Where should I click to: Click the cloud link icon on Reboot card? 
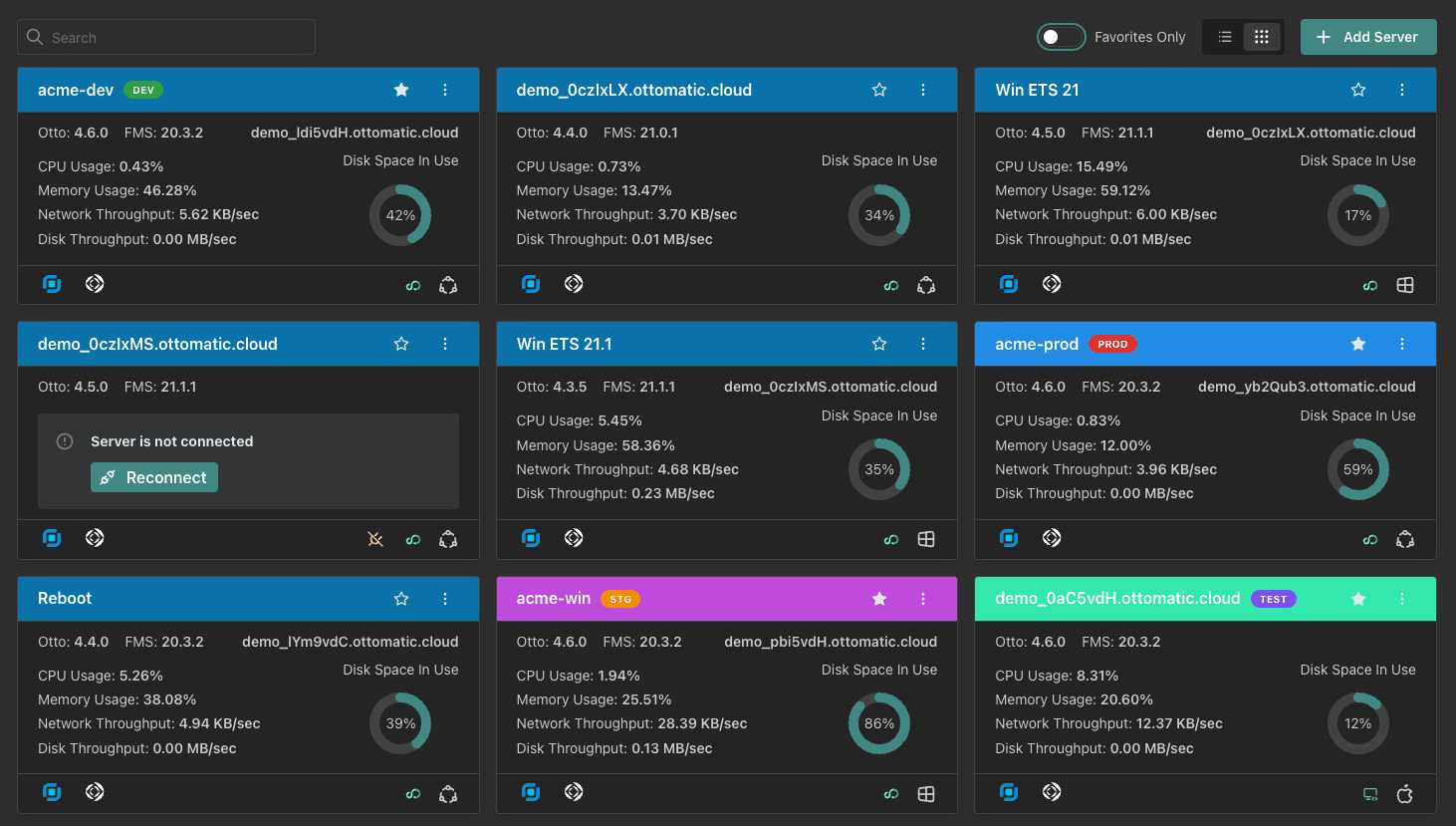413,794
